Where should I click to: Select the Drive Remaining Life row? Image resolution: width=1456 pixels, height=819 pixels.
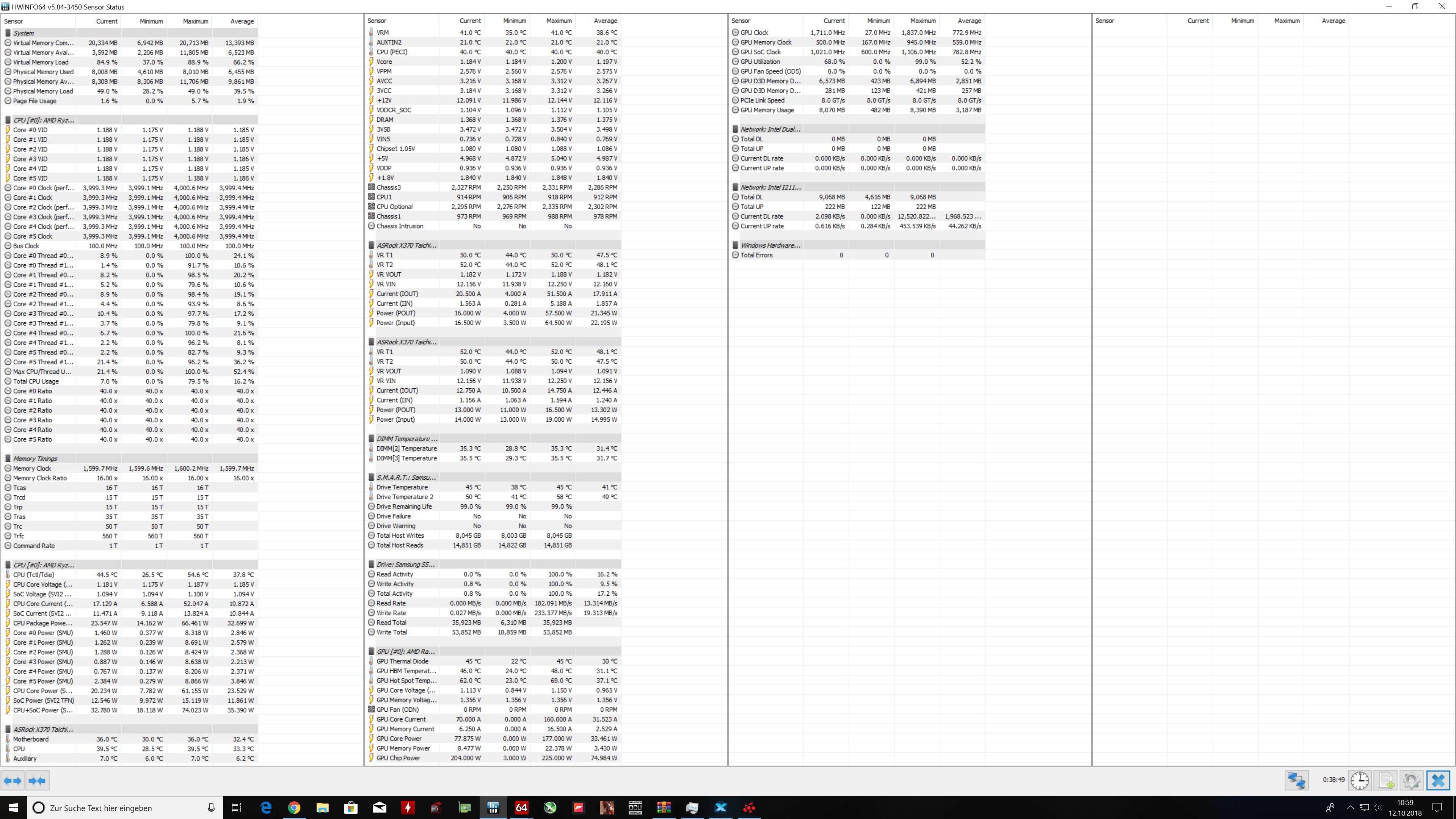pos(493,507)
